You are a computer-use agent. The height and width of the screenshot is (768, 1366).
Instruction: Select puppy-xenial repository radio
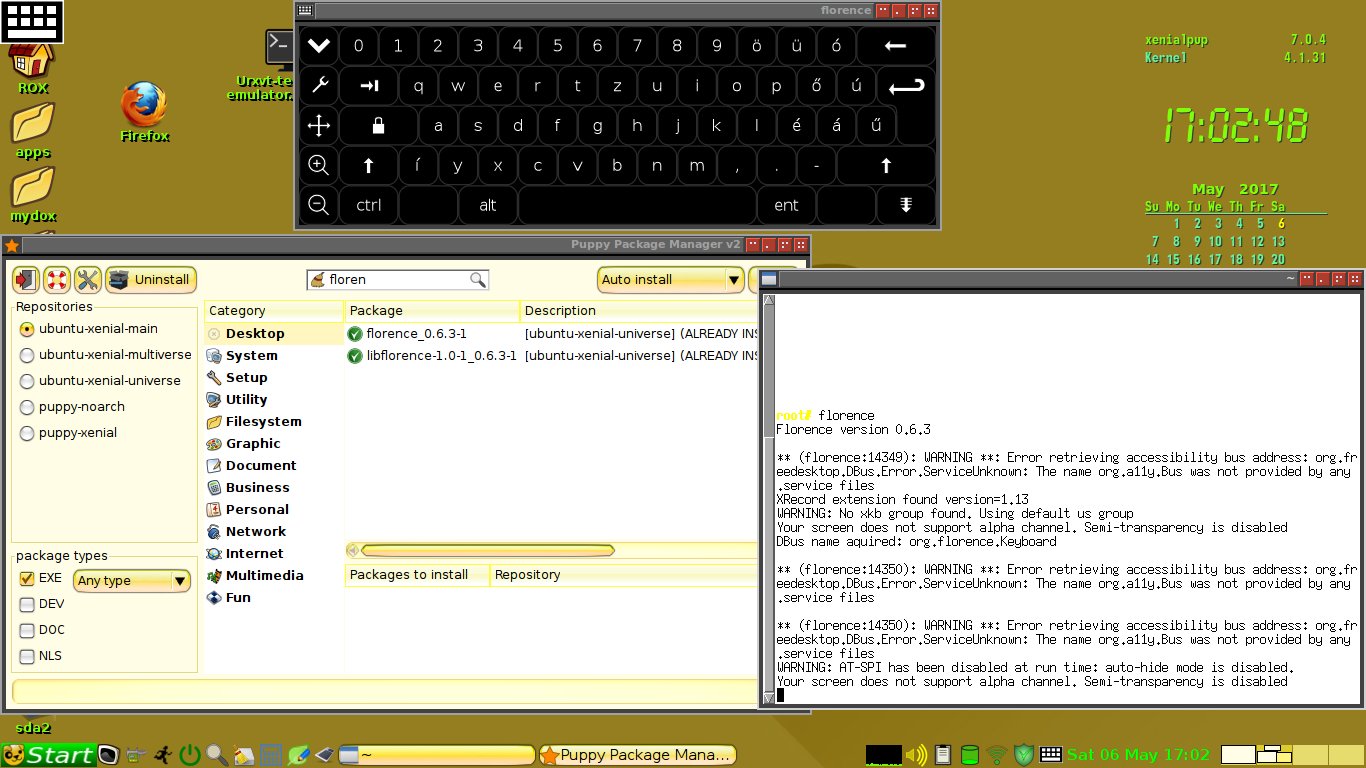coord(27,433)
